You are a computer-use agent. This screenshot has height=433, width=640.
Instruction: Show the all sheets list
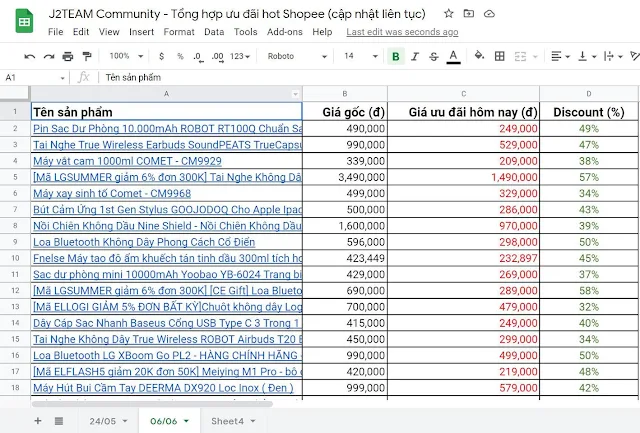tap(59, 421)
